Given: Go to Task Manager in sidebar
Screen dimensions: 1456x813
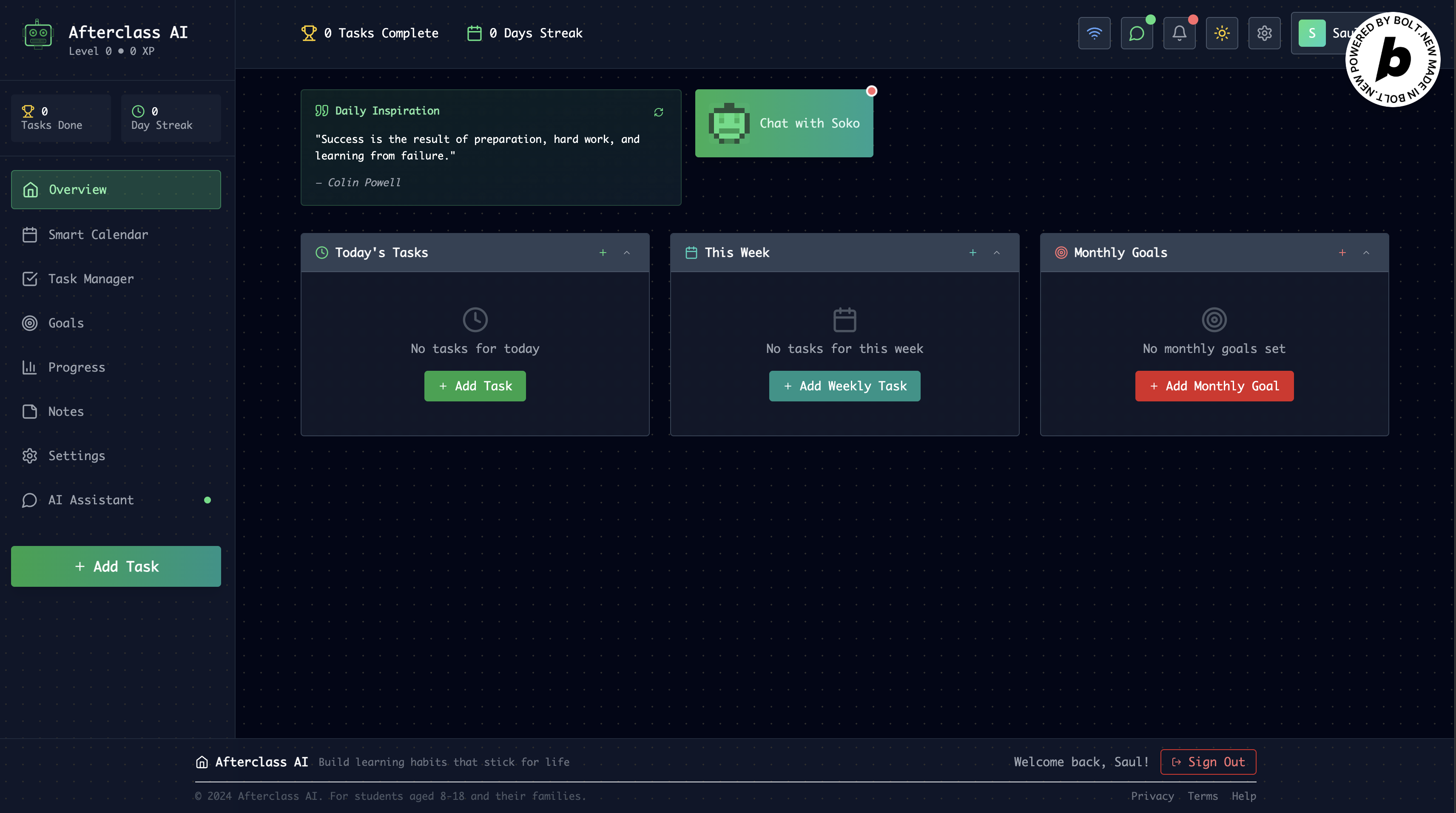Looking at the screenshot, I should pyautogui.click(x=91, y=279).
